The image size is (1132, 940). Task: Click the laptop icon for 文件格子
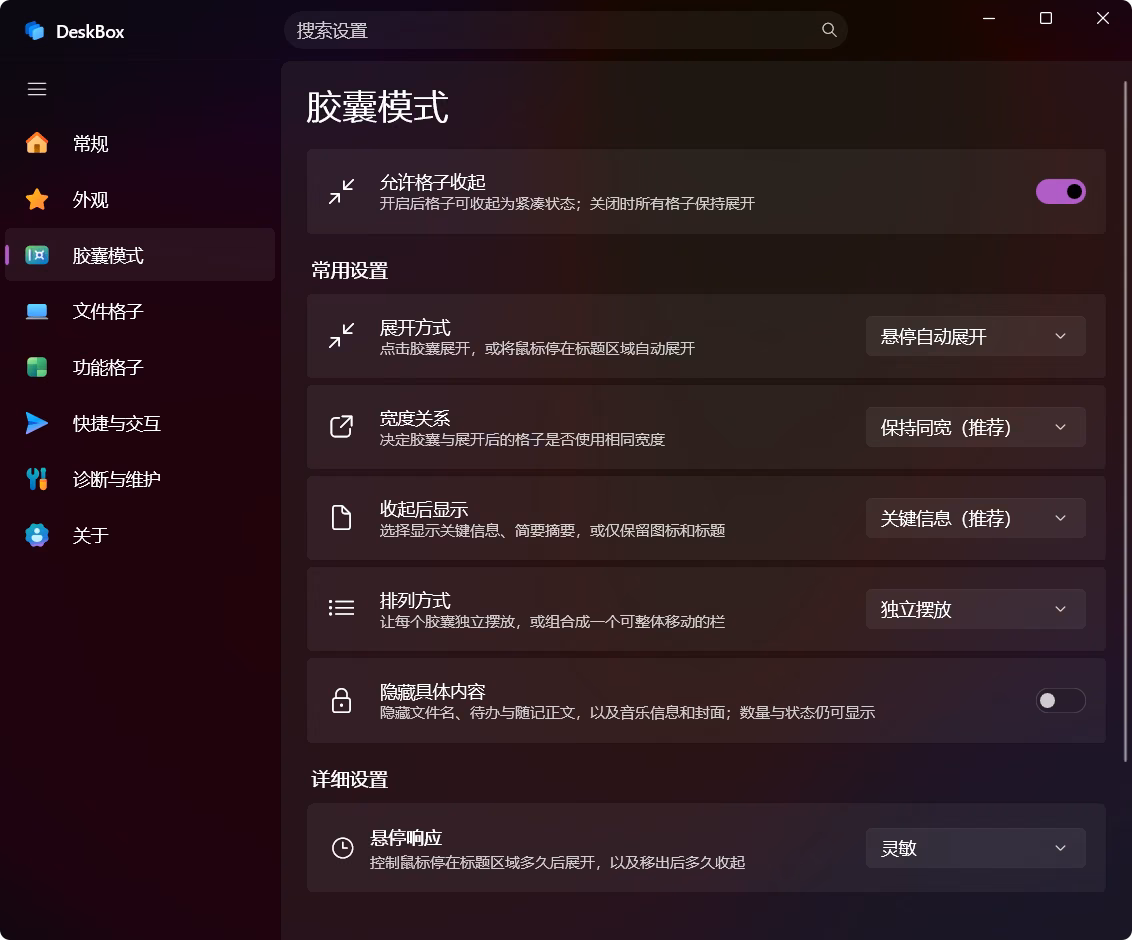pyautogui.click(x=37, y=311)
